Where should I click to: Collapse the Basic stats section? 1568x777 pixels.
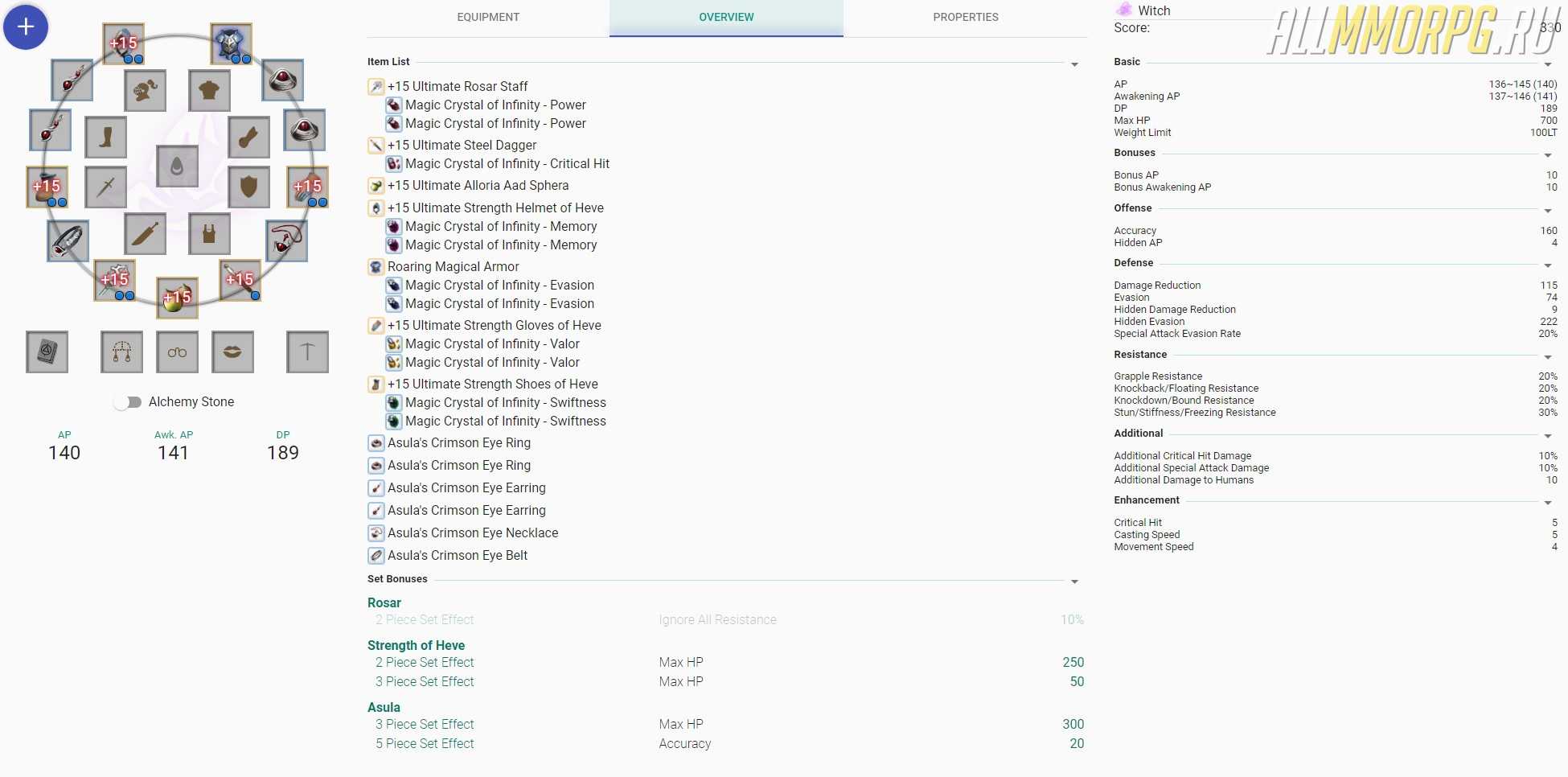click(x=1548, y=64)
